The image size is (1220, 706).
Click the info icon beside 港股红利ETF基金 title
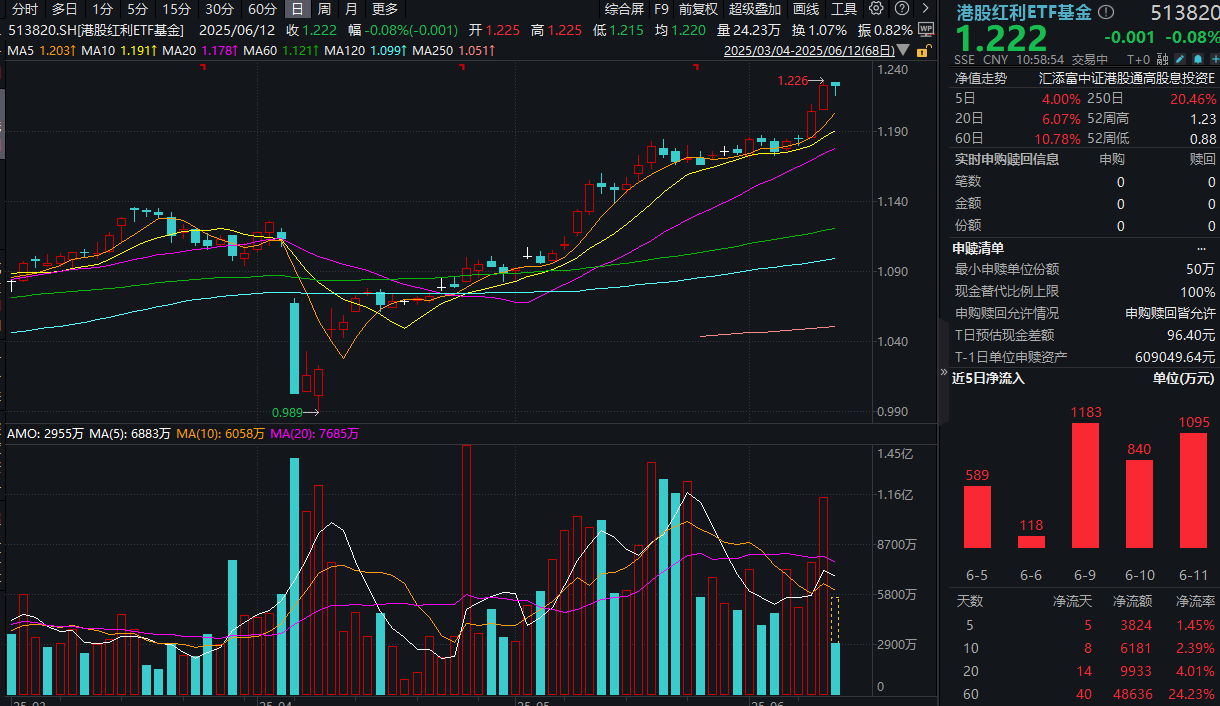click(x=1105, y=13)
